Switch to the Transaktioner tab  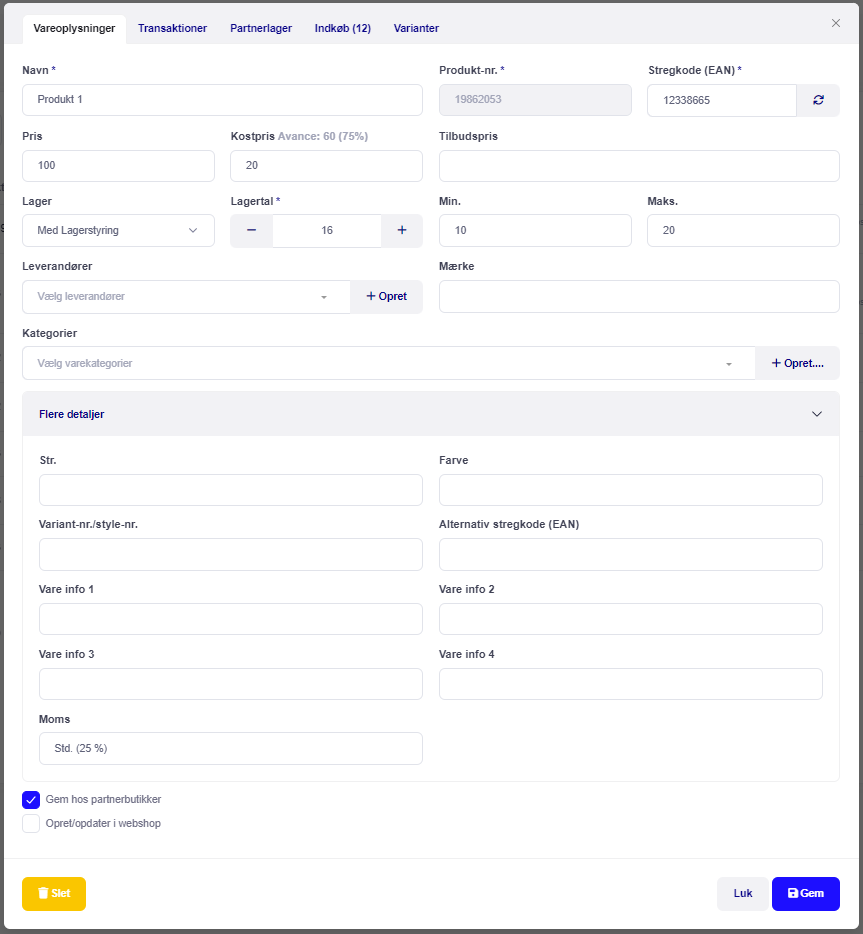pyautogui.click(x=172, y=28)
